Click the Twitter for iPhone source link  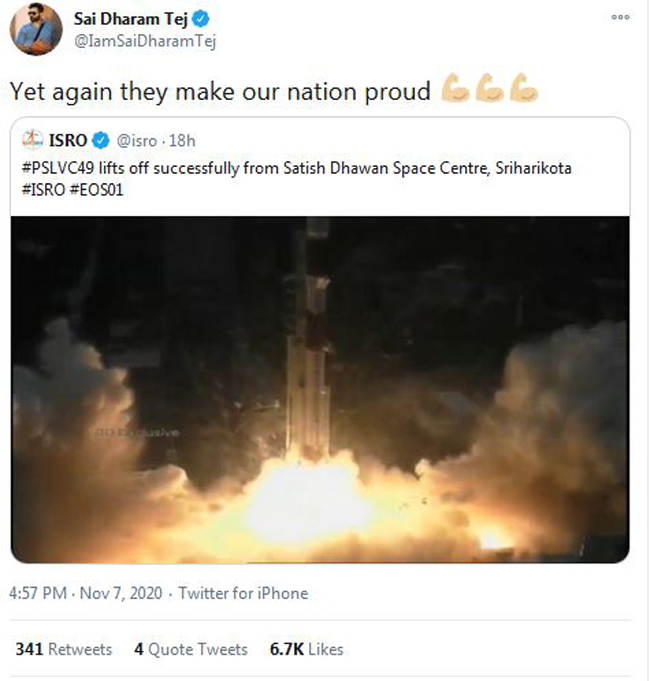(243, 593)
